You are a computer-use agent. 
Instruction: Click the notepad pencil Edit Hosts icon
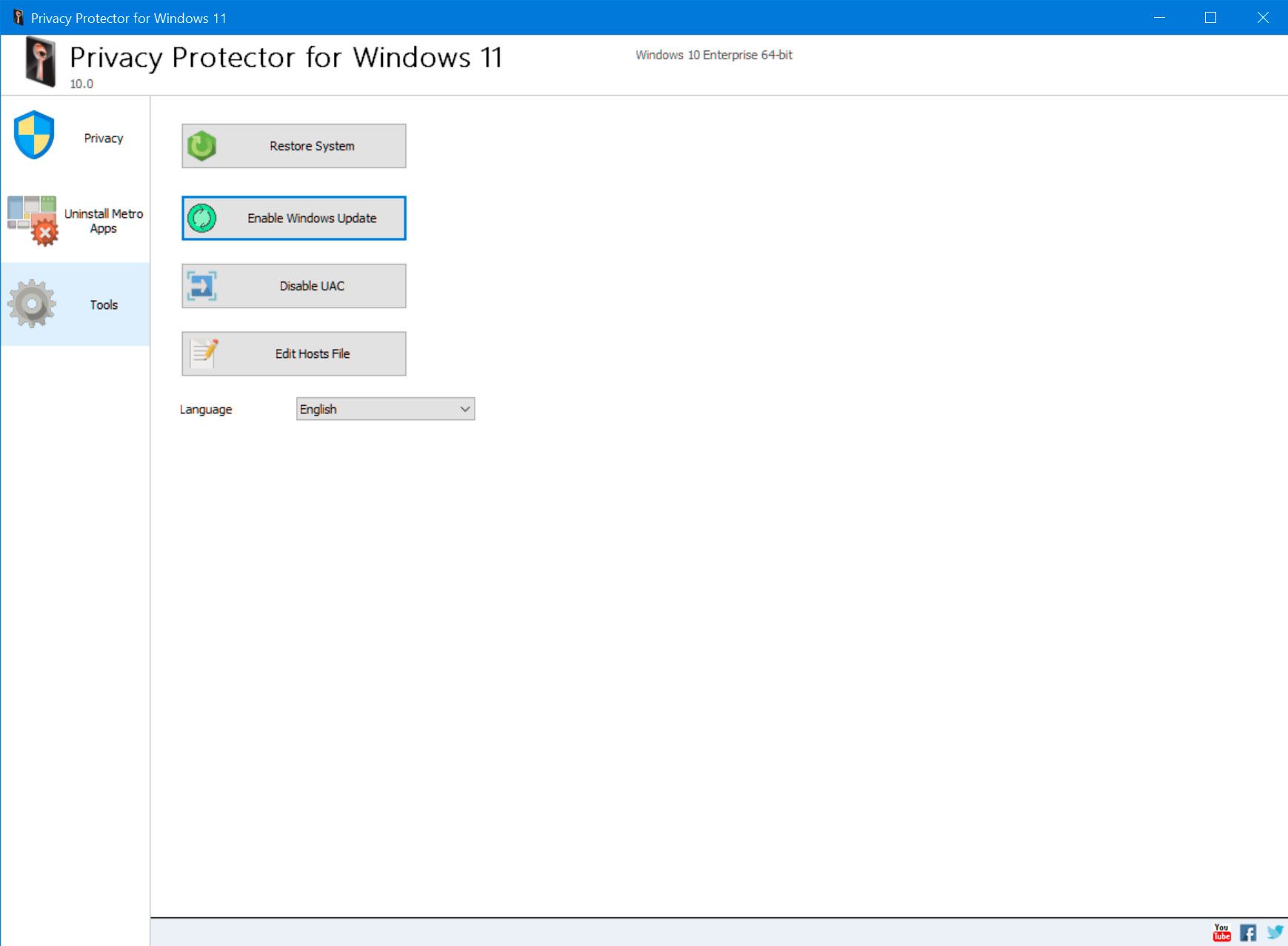click(204, 353)
